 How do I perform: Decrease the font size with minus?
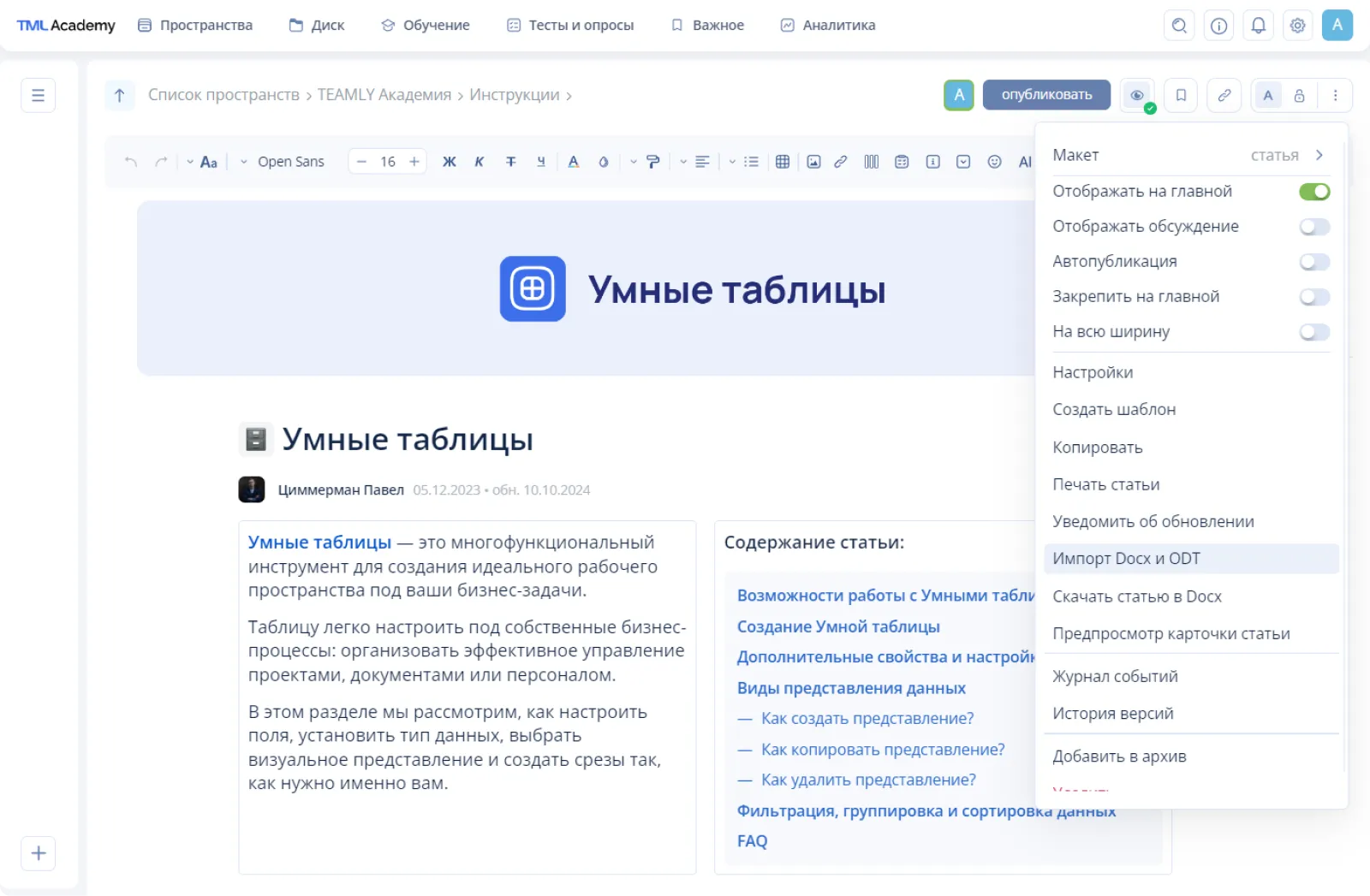point(361,162)
